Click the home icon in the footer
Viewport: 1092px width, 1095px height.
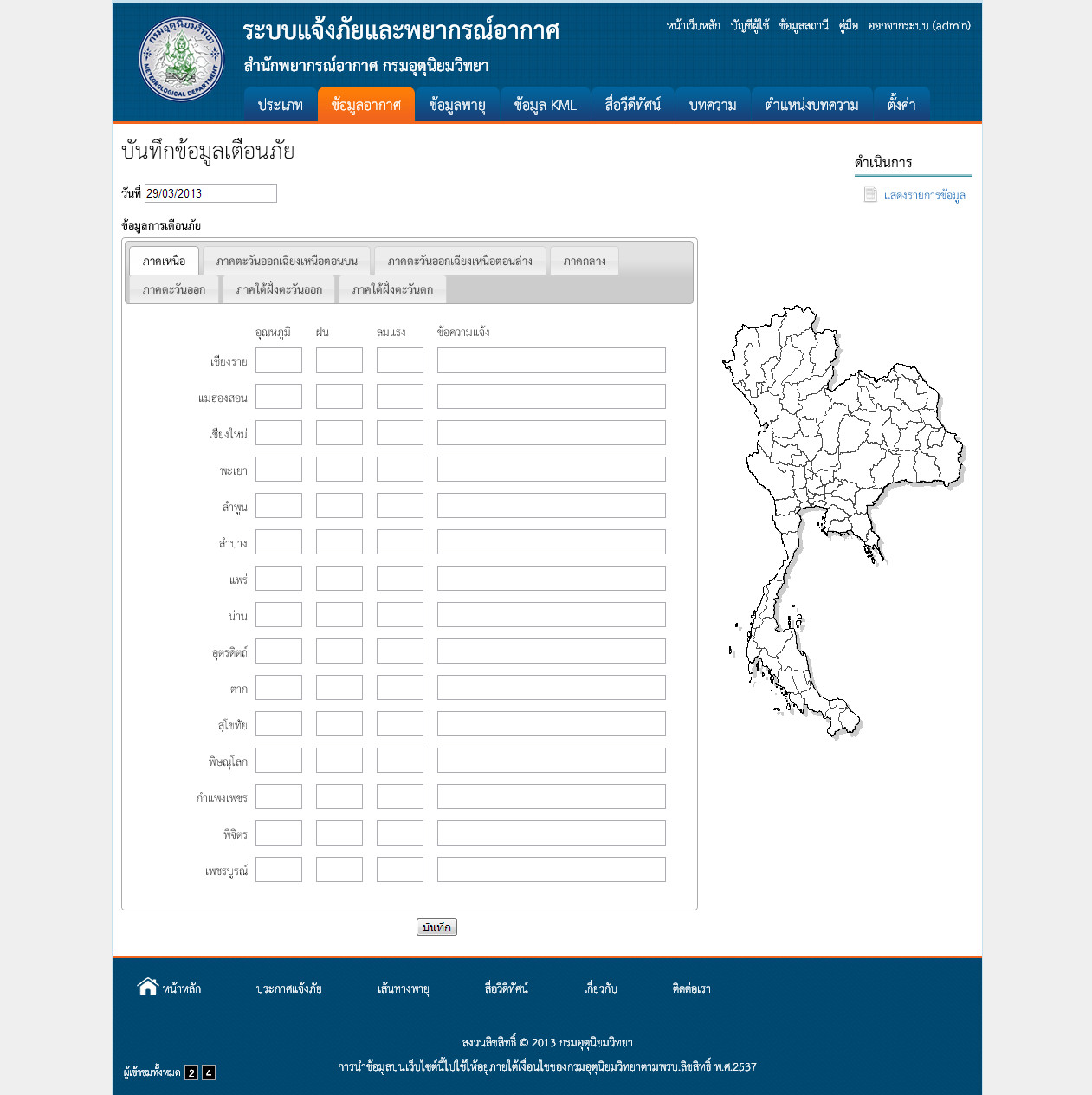(x=148, y=986)
